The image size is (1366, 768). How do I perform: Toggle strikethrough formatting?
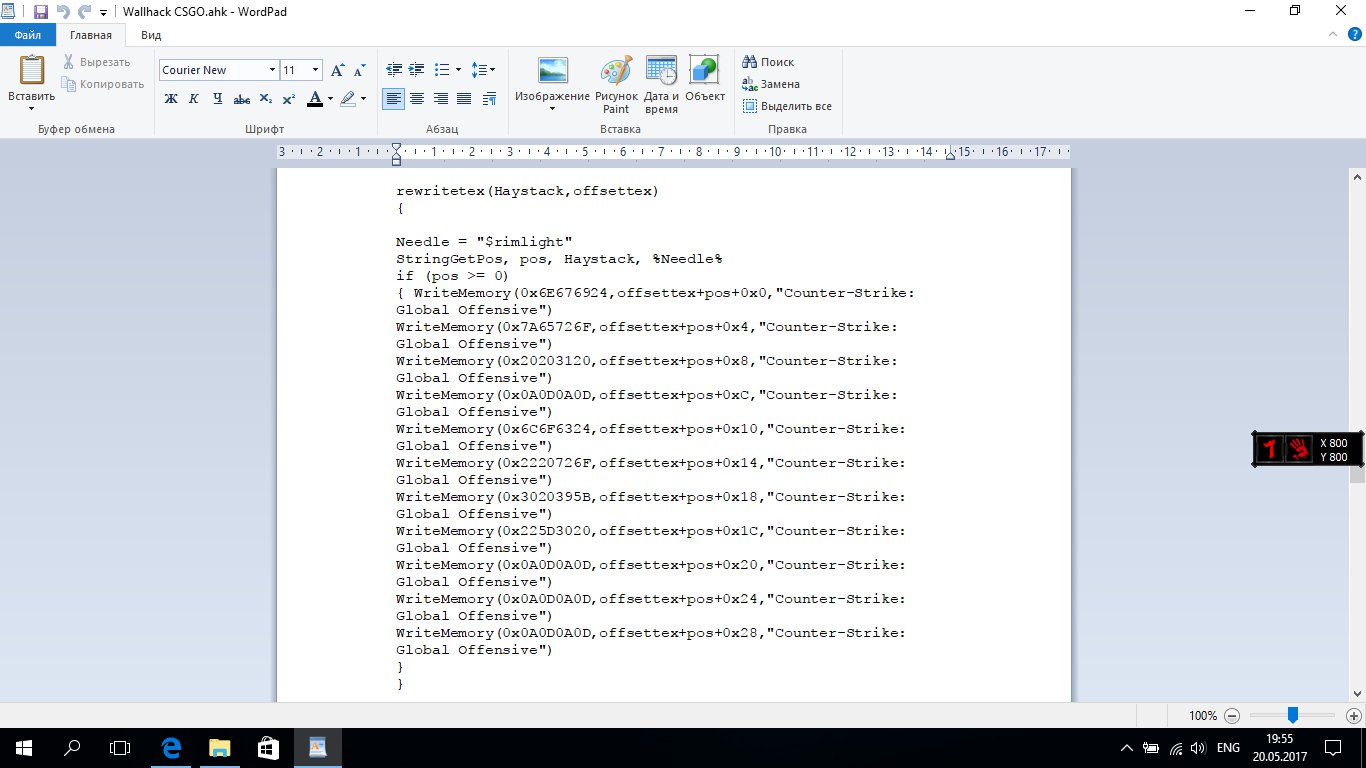pos(241,99)
